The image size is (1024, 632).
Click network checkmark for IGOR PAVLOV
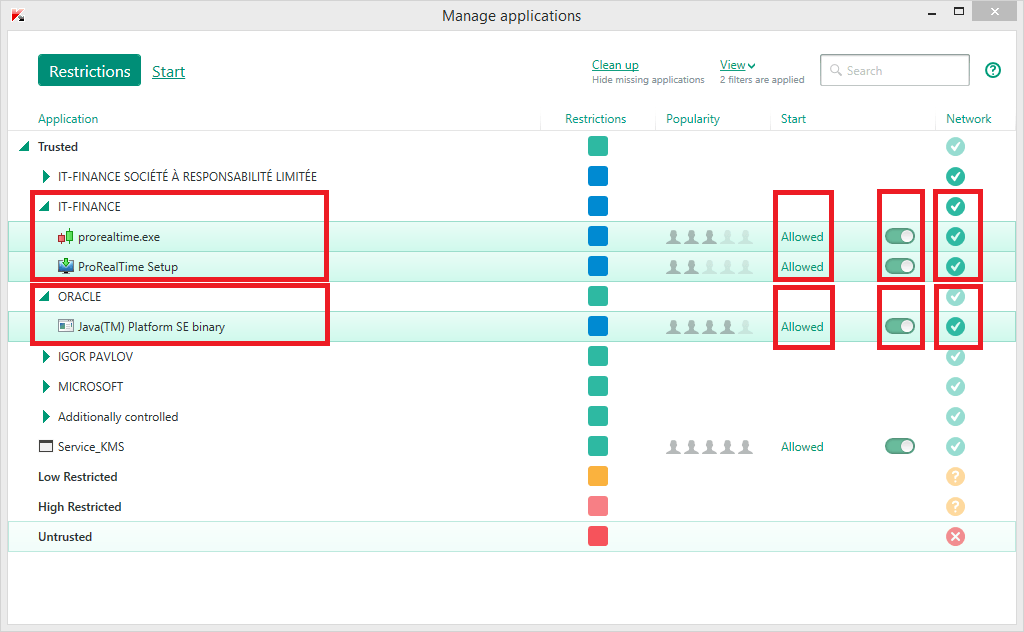955,356
